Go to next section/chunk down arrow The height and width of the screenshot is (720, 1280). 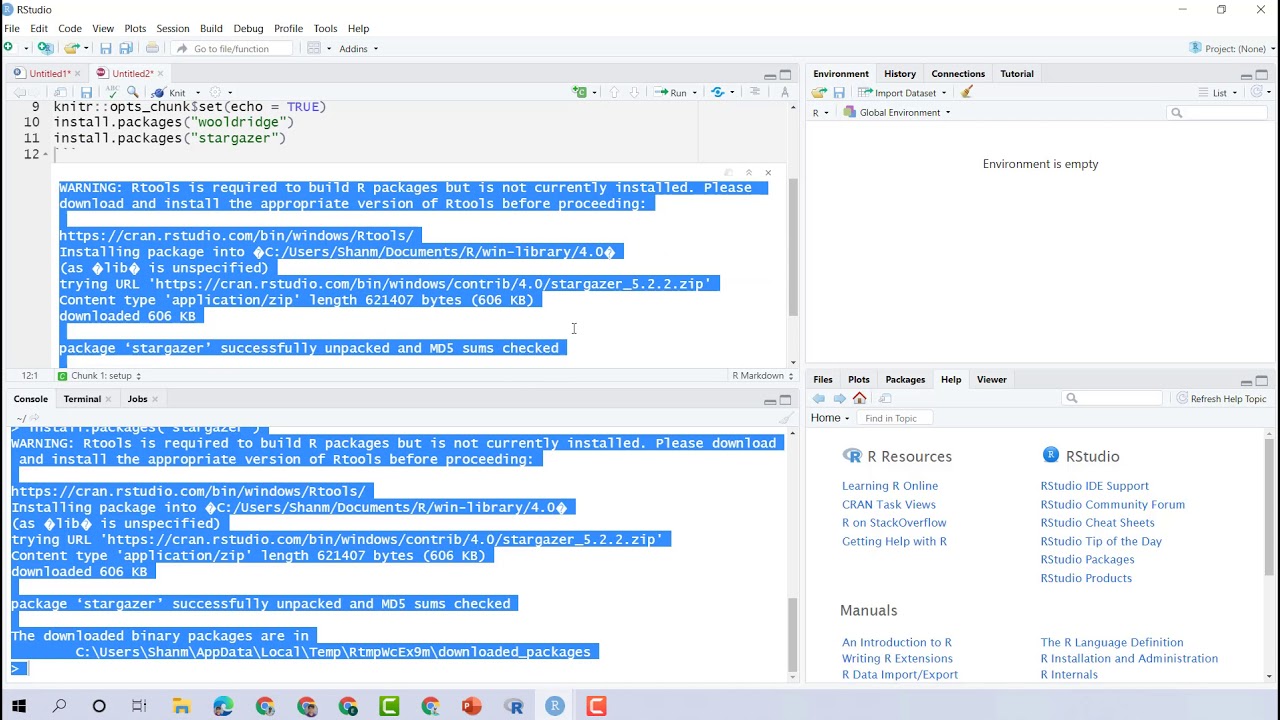click(634, 92)
